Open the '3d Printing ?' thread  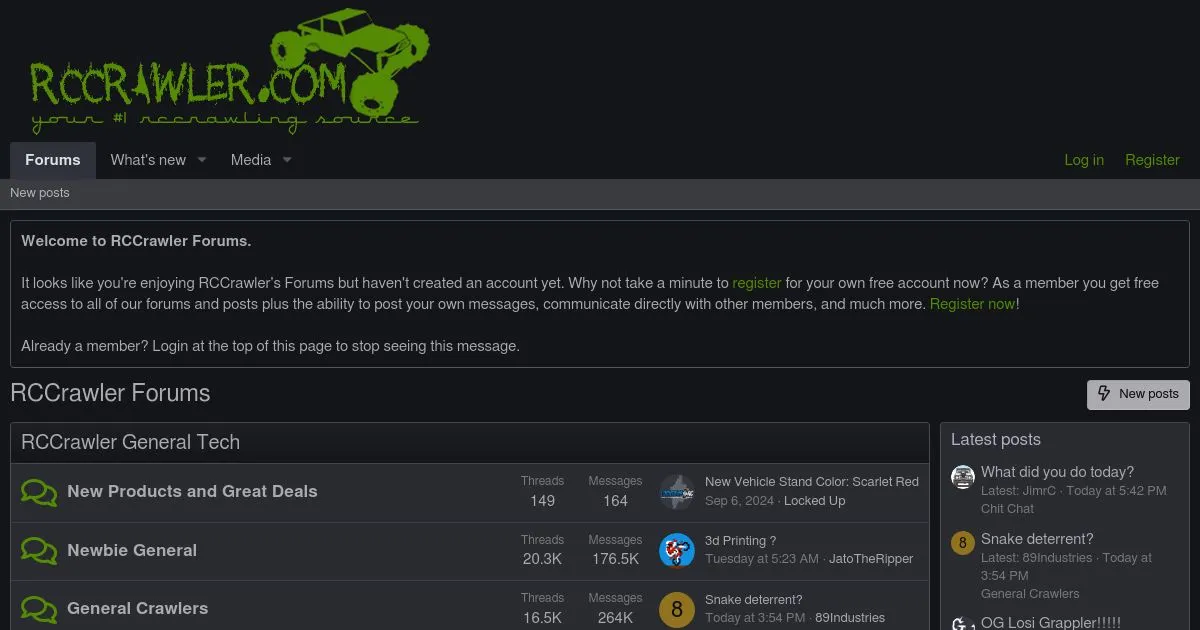click(741, 541)
